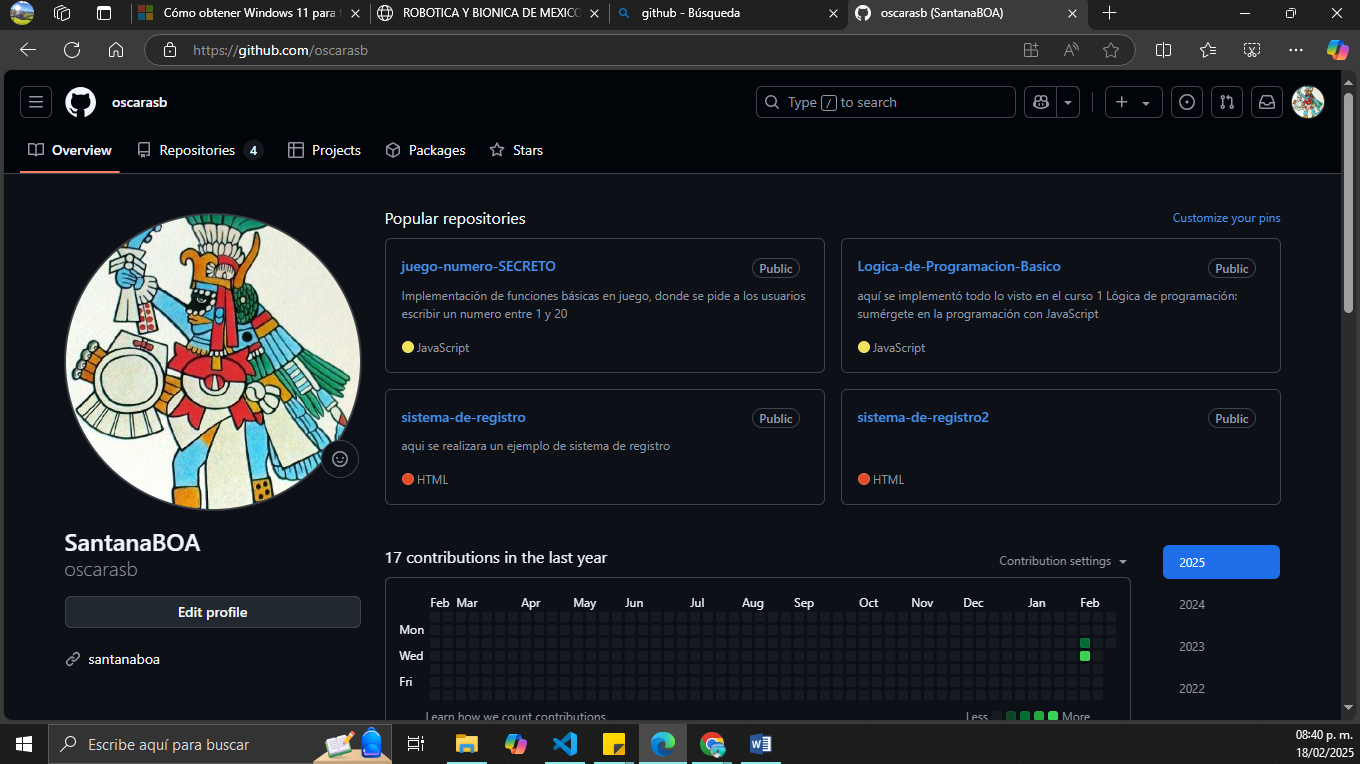Click the browser screenshot icon in toolbar

point(1252,49)
